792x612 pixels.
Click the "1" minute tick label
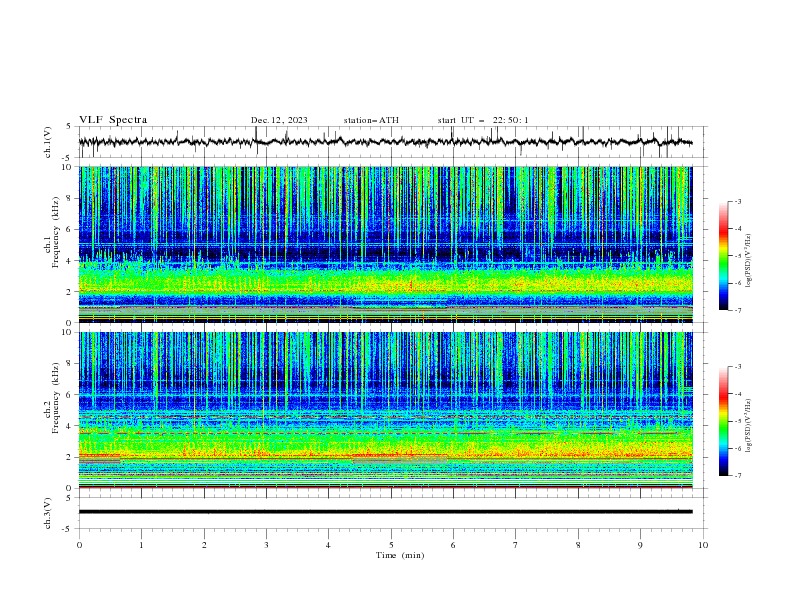tap(141, 545)
